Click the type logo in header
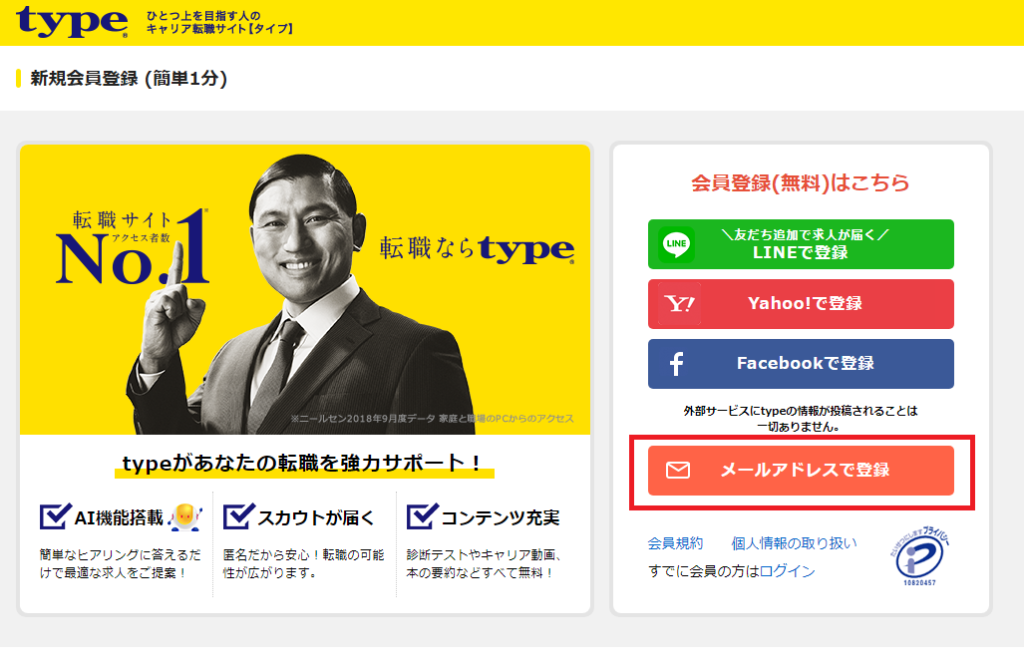The image size is (1024, 668). 72,22
